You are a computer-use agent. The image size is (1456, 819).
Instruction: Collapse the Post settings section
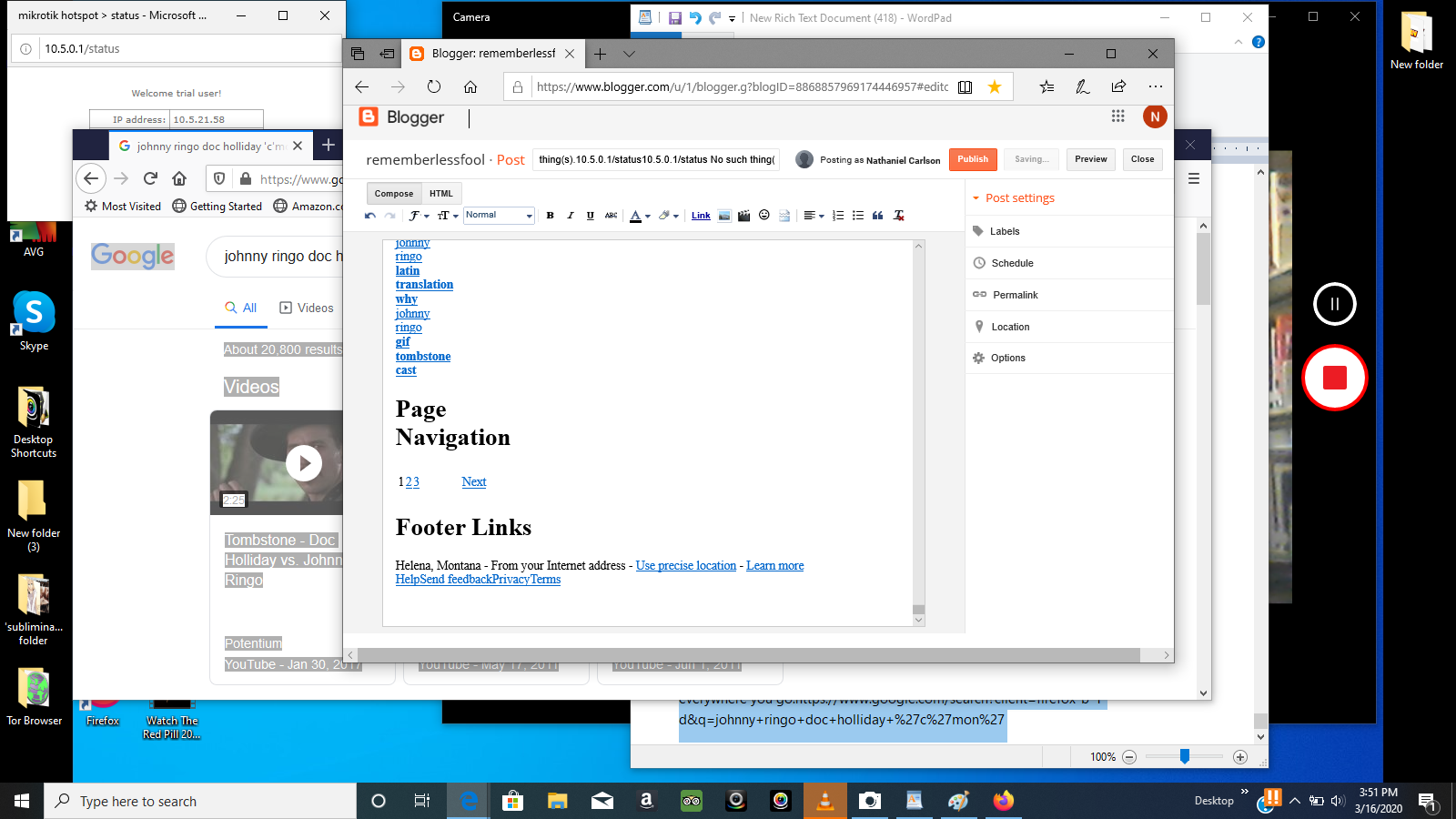1014,198
